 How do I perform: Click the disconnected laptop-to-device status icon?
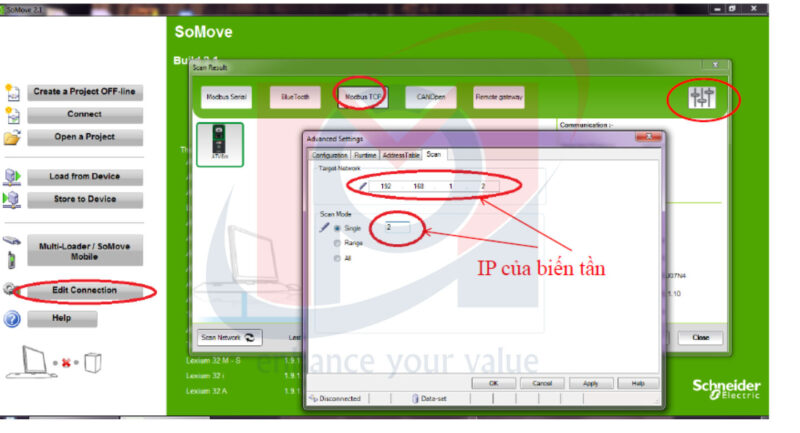click(x=54, y=362)
